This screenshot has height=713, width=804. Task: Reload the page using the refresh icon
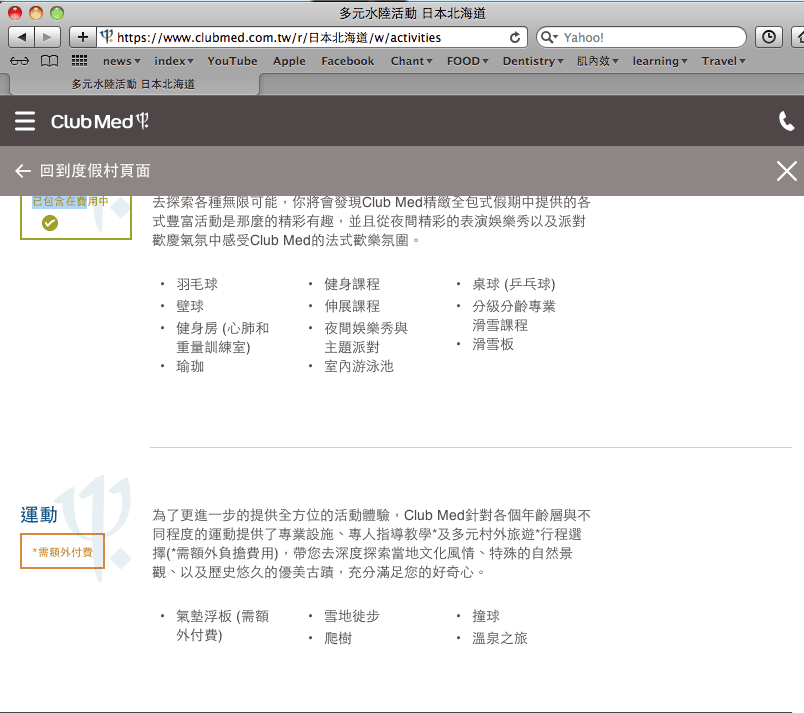click(x=515, y=37)
